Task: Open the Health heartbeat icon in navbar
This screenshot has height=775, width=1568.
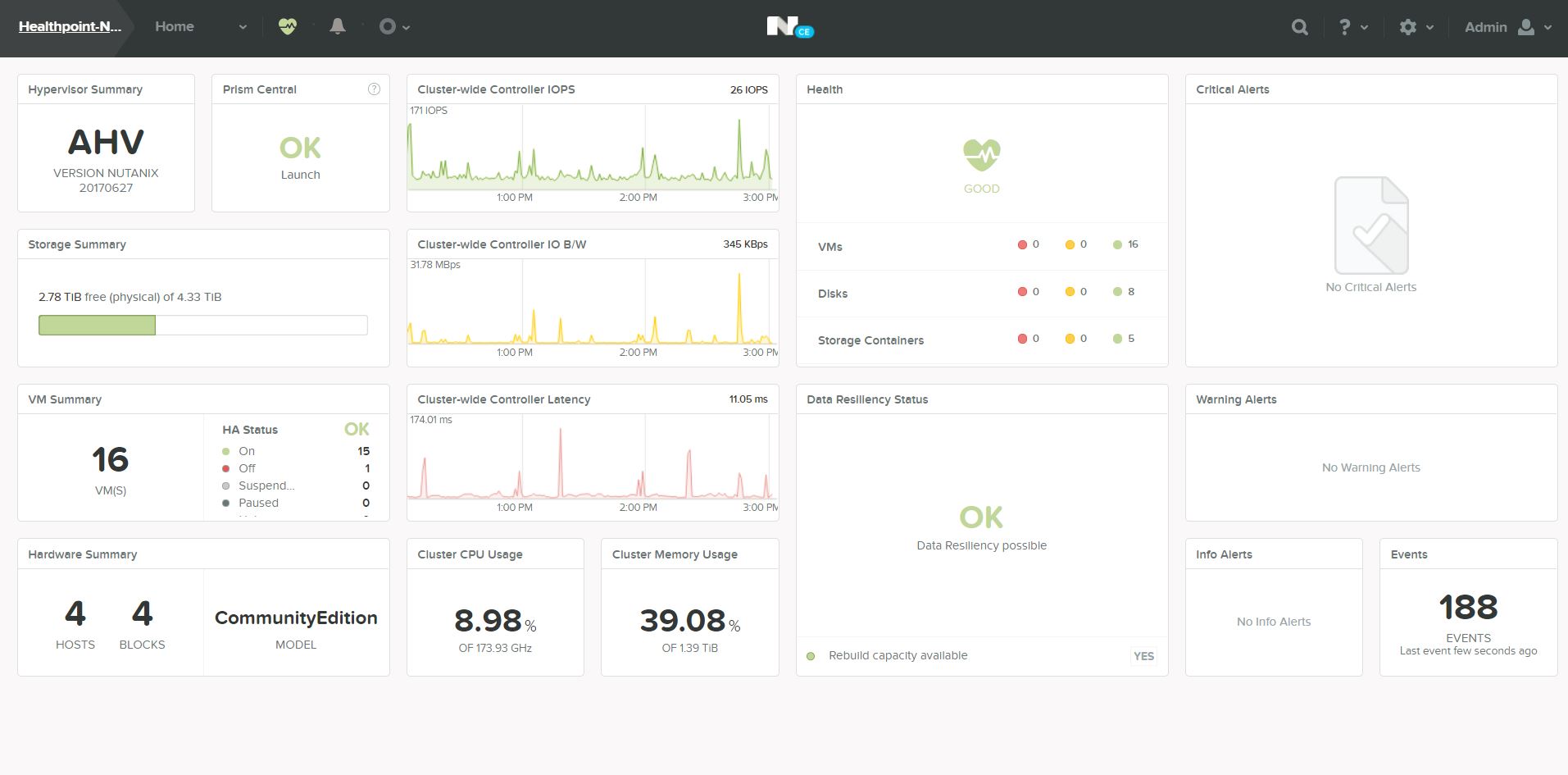Action: tap(287, 26)
